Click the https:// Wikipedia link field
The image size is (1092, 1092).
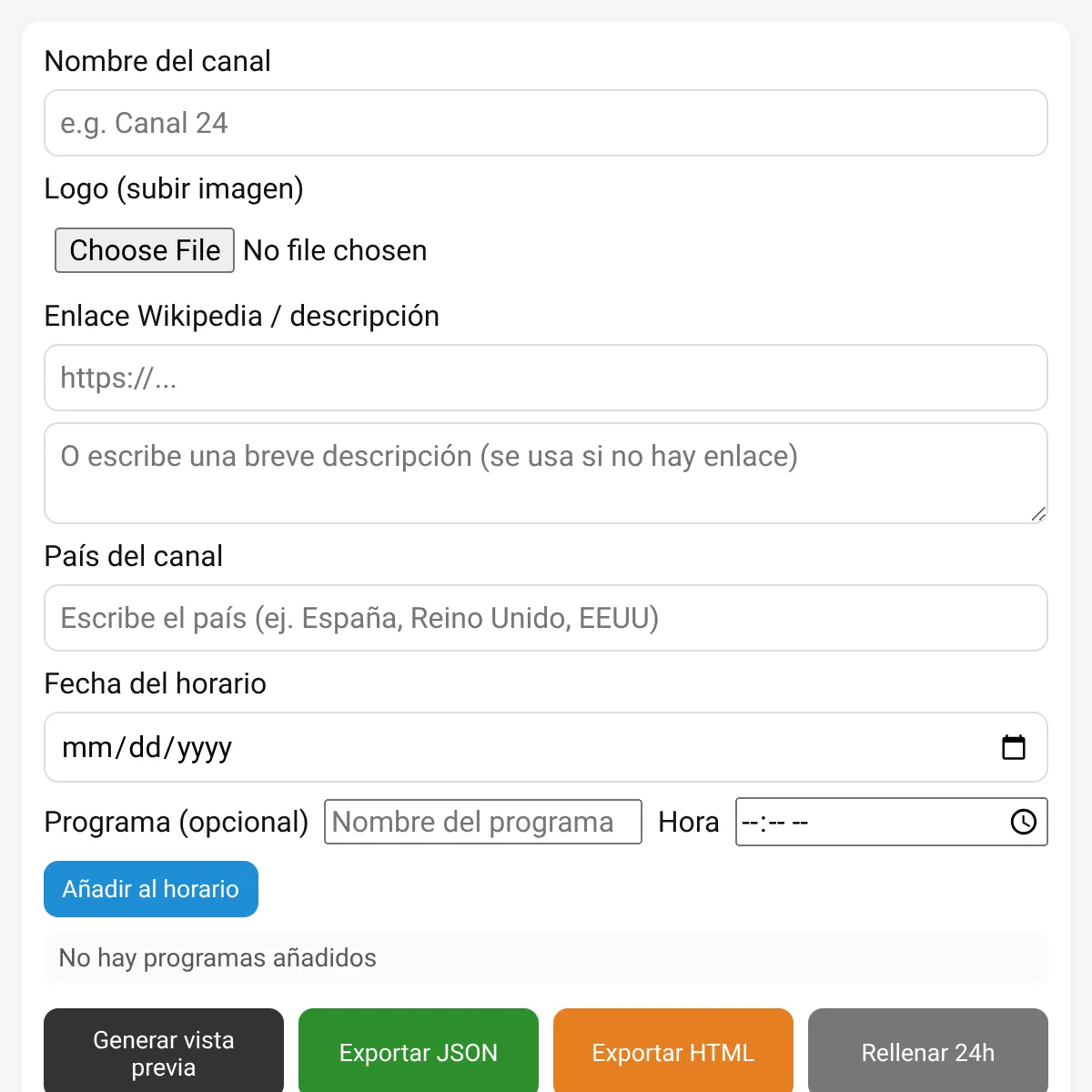click(546, 378)
